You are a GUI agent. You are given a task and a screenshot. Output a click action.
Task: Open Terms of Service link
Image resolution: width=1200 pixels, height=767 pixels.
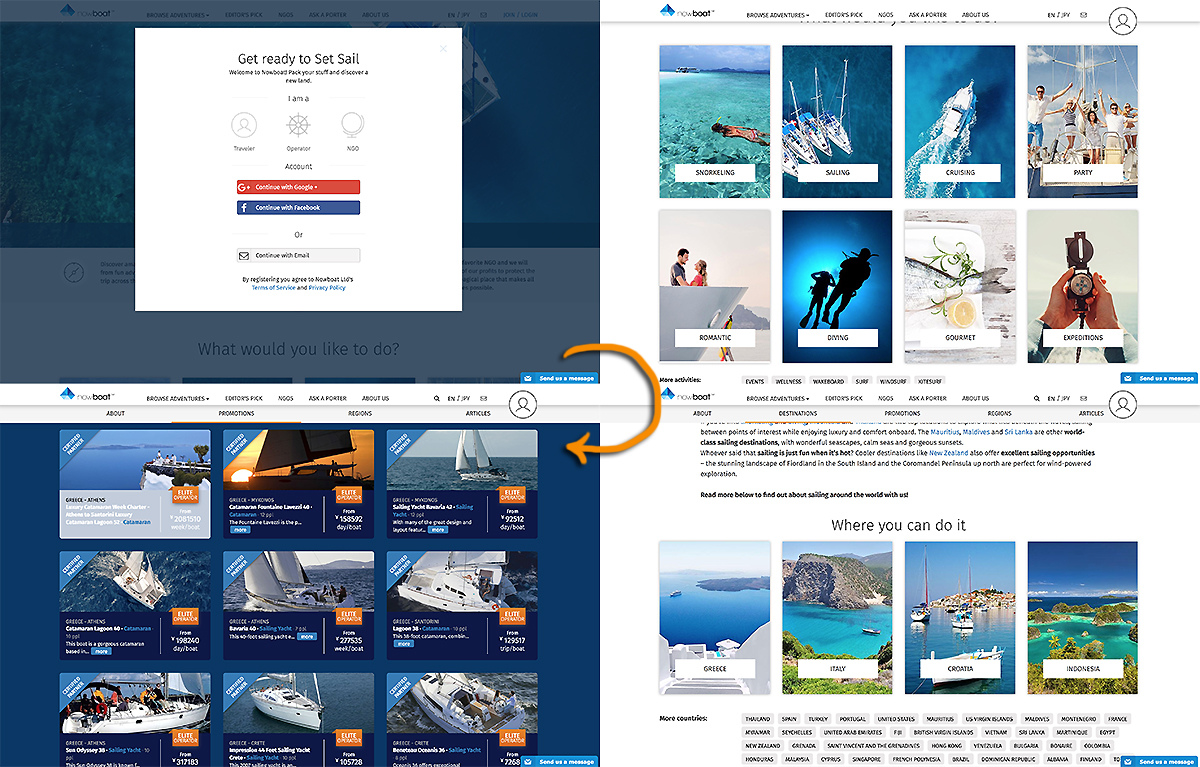pyautogui.click(x=273, y=287)
